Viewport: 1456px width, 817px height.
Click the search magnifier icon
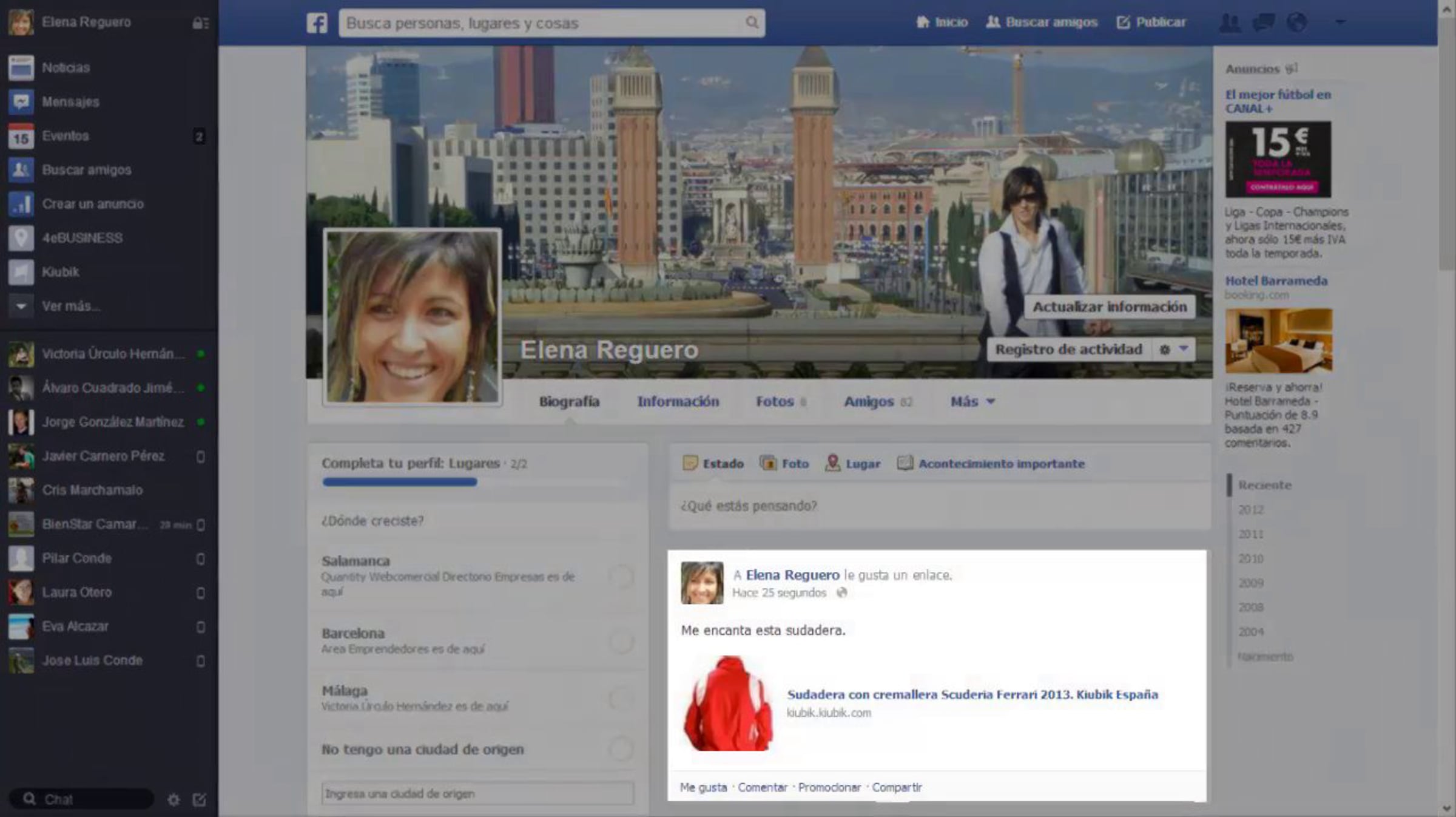pos(752,22)
